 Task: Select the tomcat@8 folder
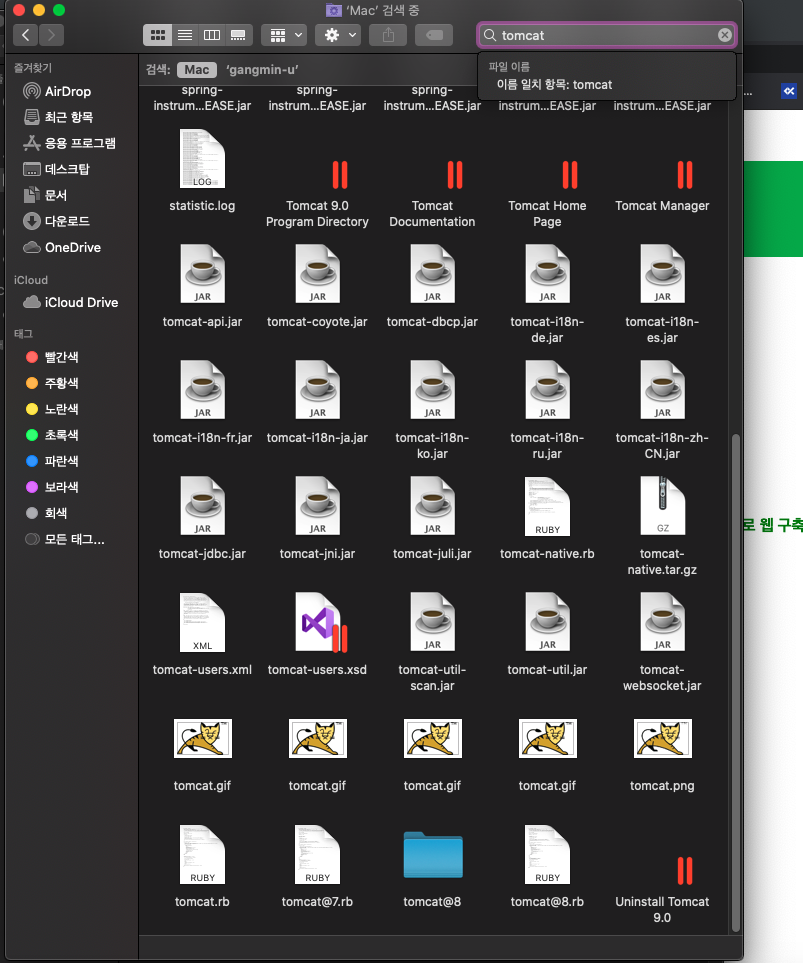tap(433, 855)
